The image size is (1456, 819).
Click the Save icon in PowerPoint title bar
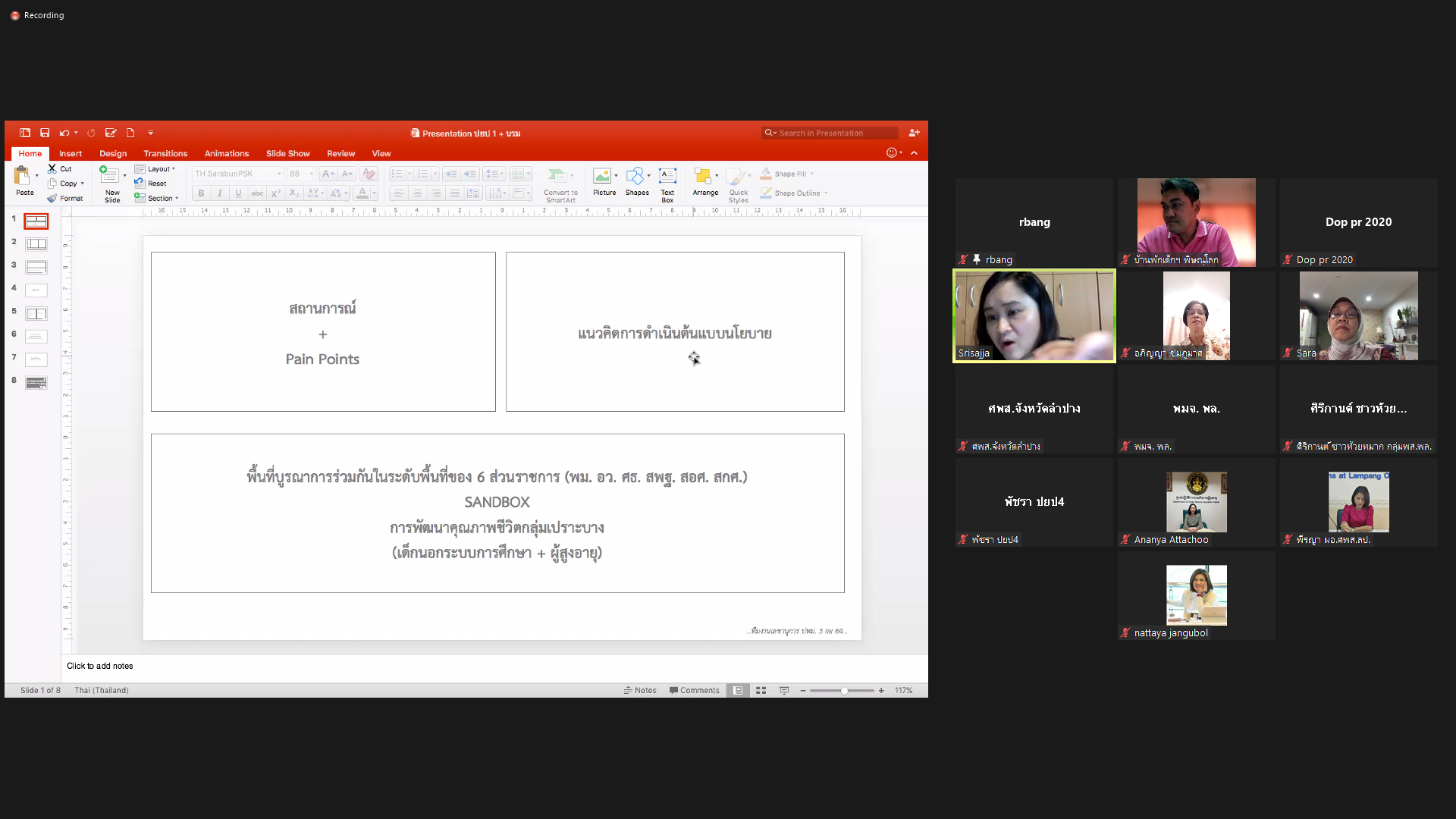(45, 133)
